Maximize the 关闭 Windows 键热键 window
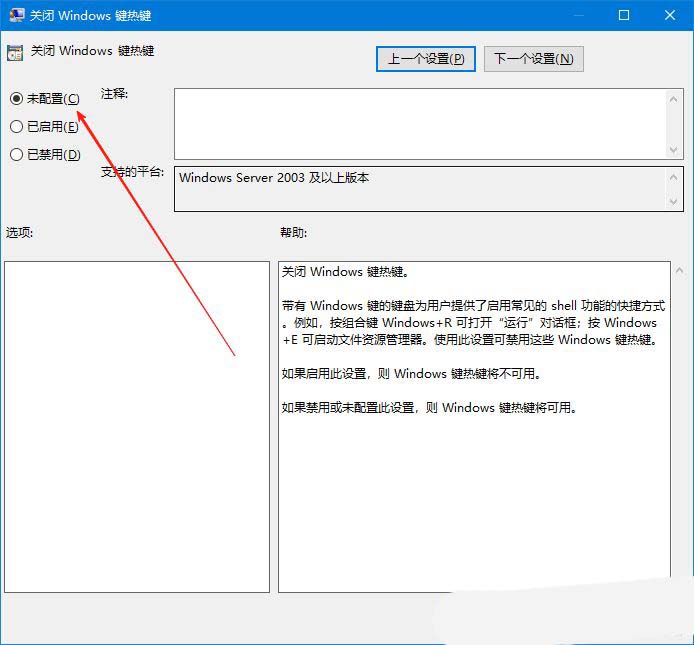Image resolution: width=694 pixels, height=645 pixels. pos(624,15)
